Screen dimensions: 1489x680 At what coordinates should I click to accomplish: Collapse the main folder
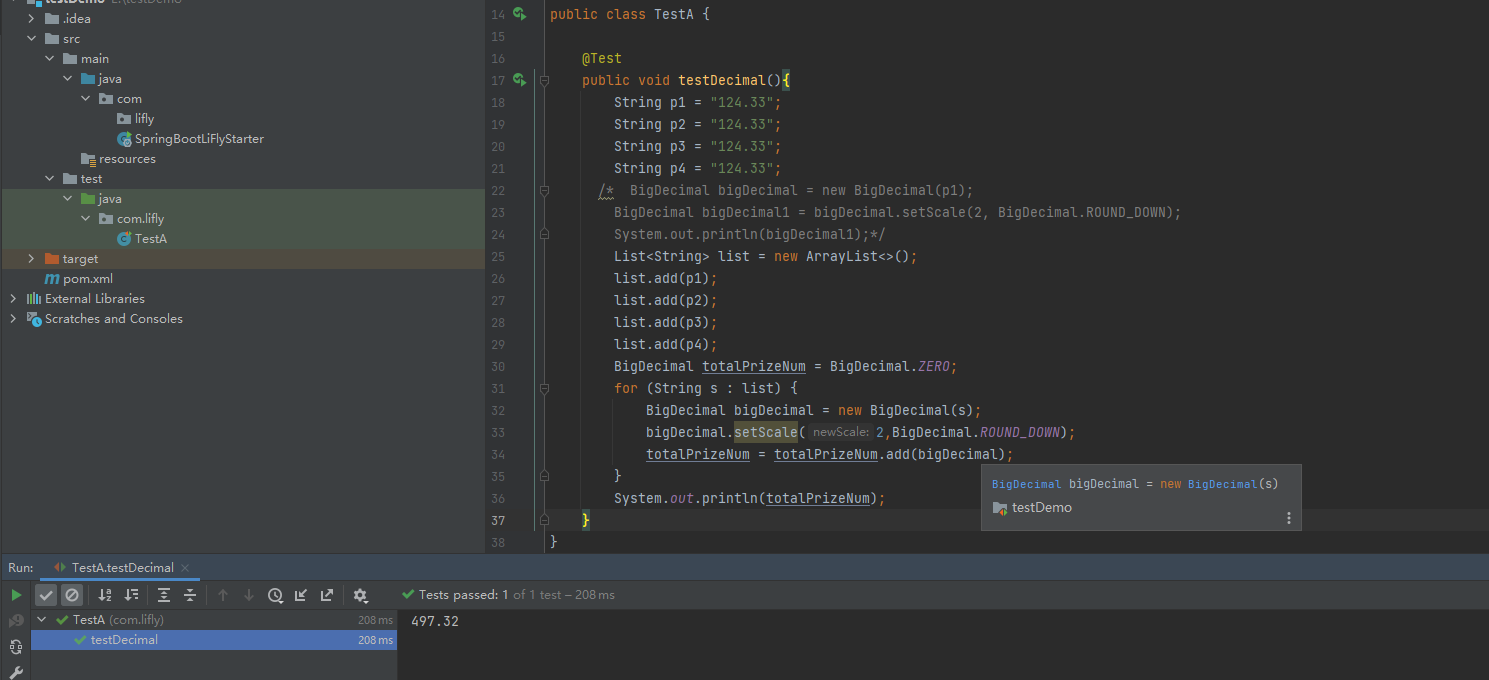pyautogui.click(x=49, y=59)
